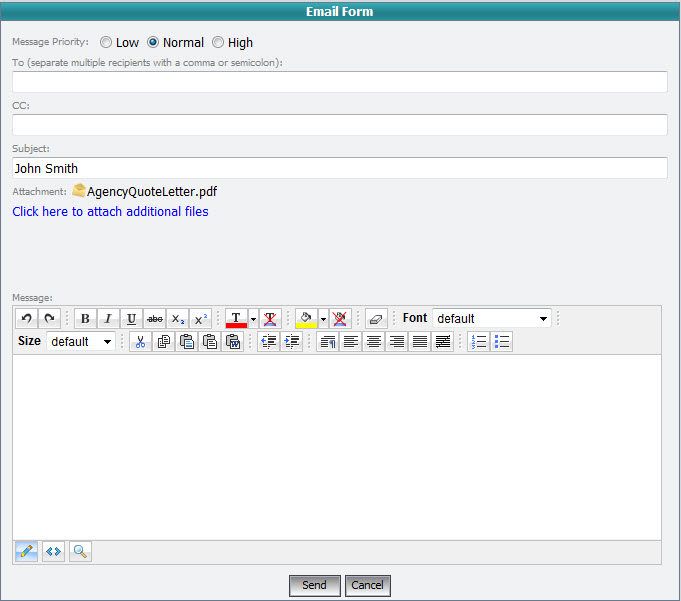The image size is (681, 601).
Task: Switch to preview mode magnifier
Action: click(x=80, y=551)
